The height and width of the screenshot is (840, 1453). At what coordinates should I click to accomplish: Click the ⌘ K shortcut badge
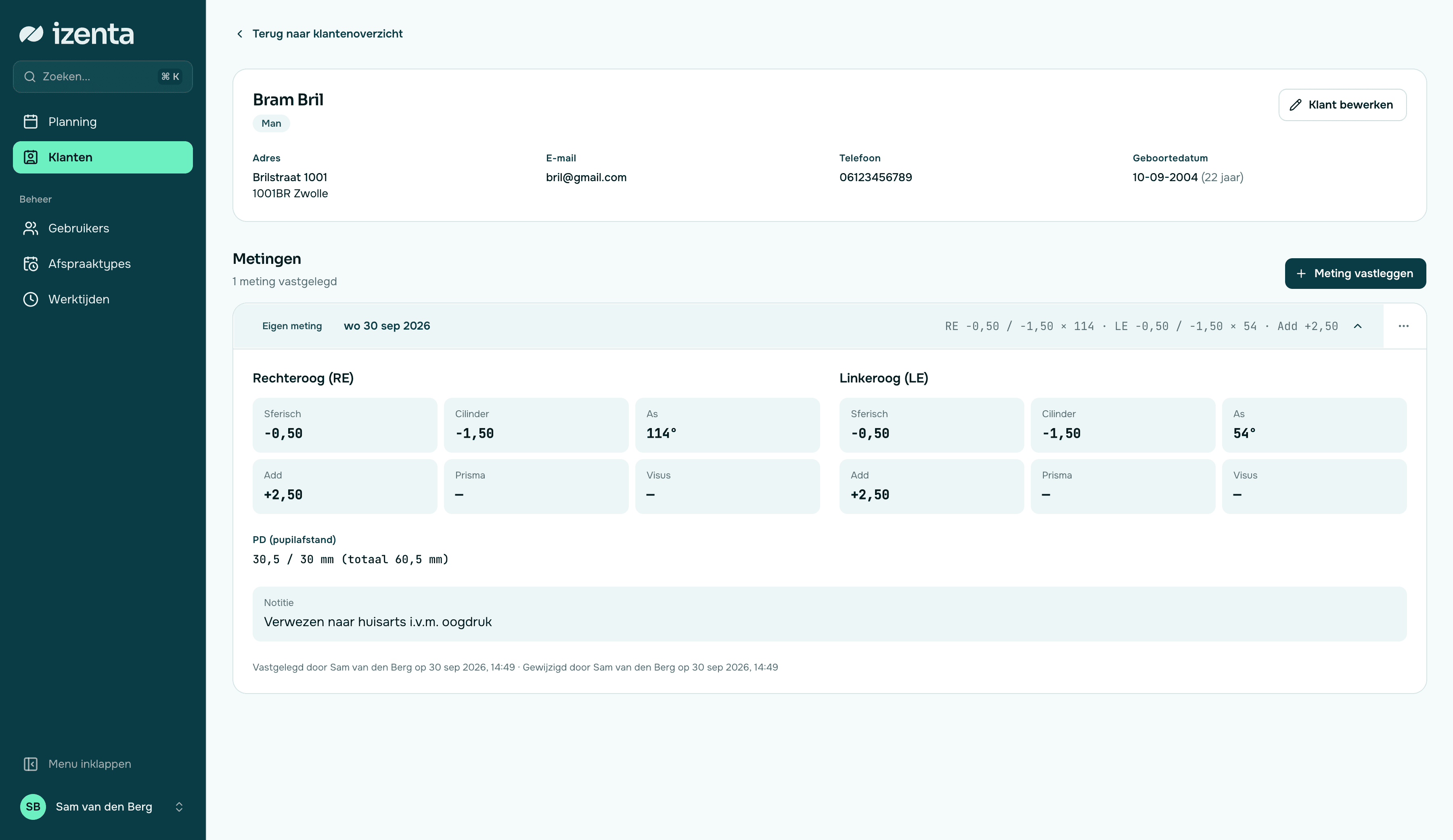pyautogui.click(x=170, y=77)
